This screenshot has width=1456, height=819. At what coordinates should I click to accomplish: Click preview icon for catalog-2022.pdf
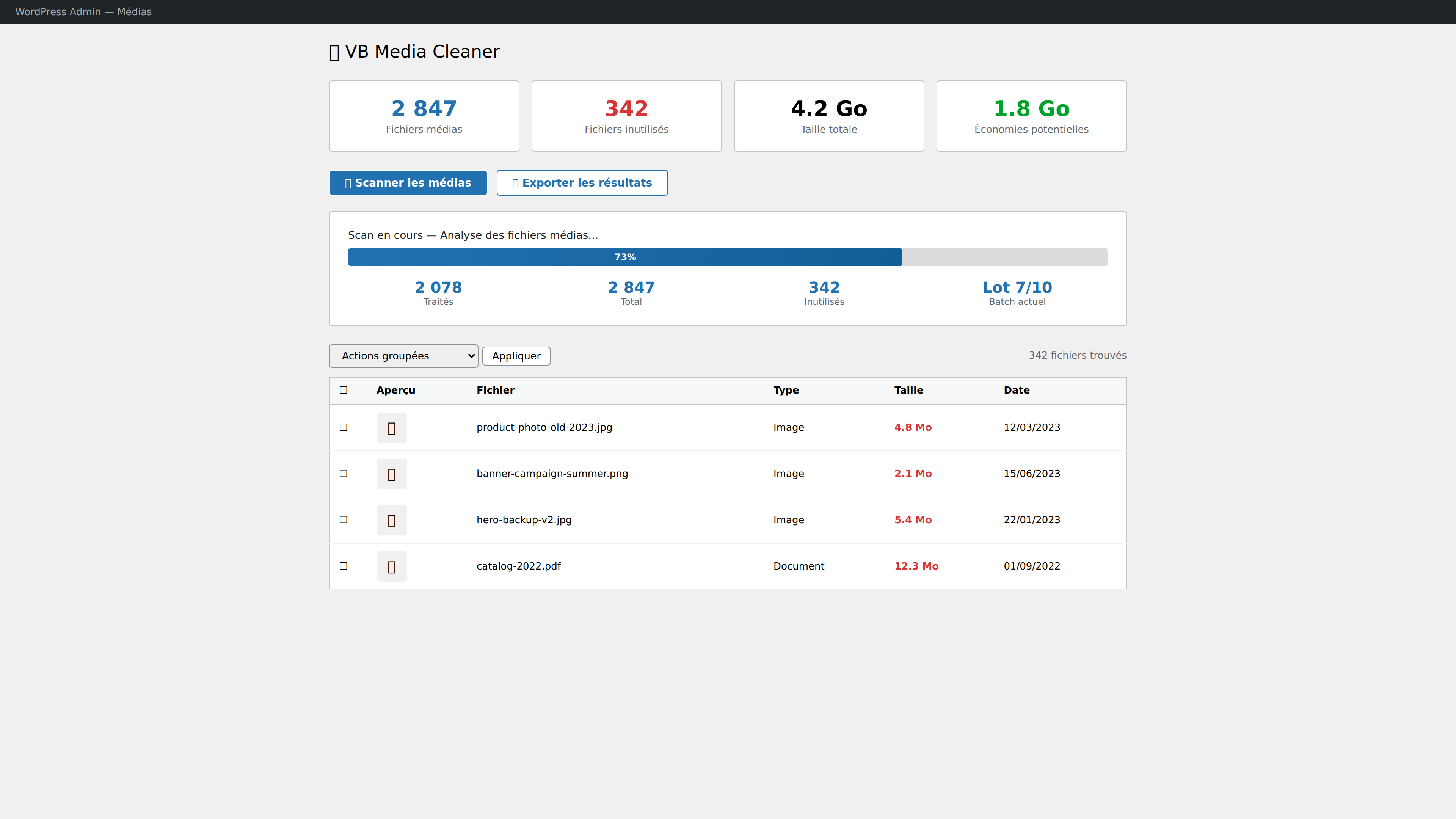pos(392,567)
